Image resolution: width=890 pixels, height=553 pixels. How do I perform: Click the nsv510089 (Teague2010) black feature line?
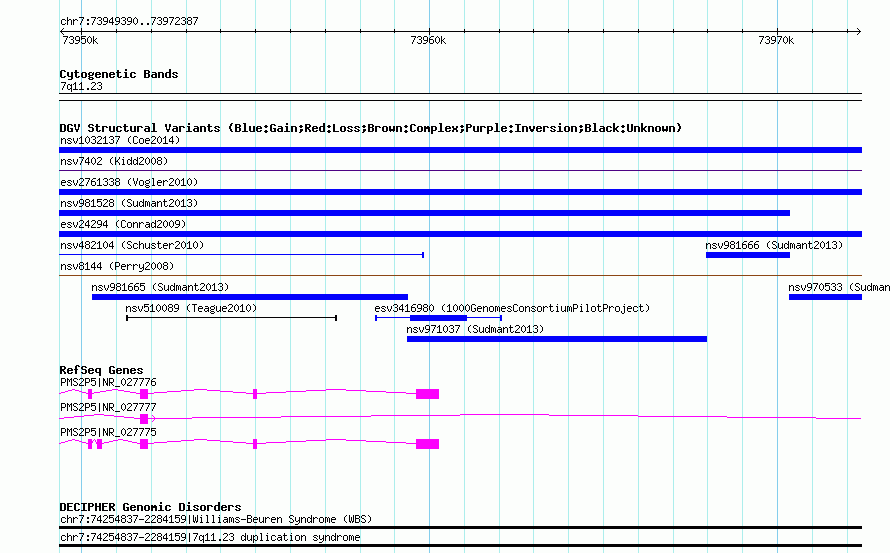(x=232, y=318)
